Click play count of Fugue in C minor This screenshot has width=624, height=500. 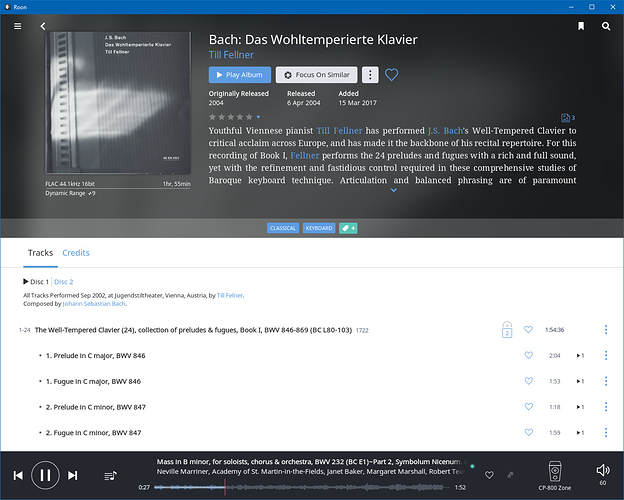580,433
